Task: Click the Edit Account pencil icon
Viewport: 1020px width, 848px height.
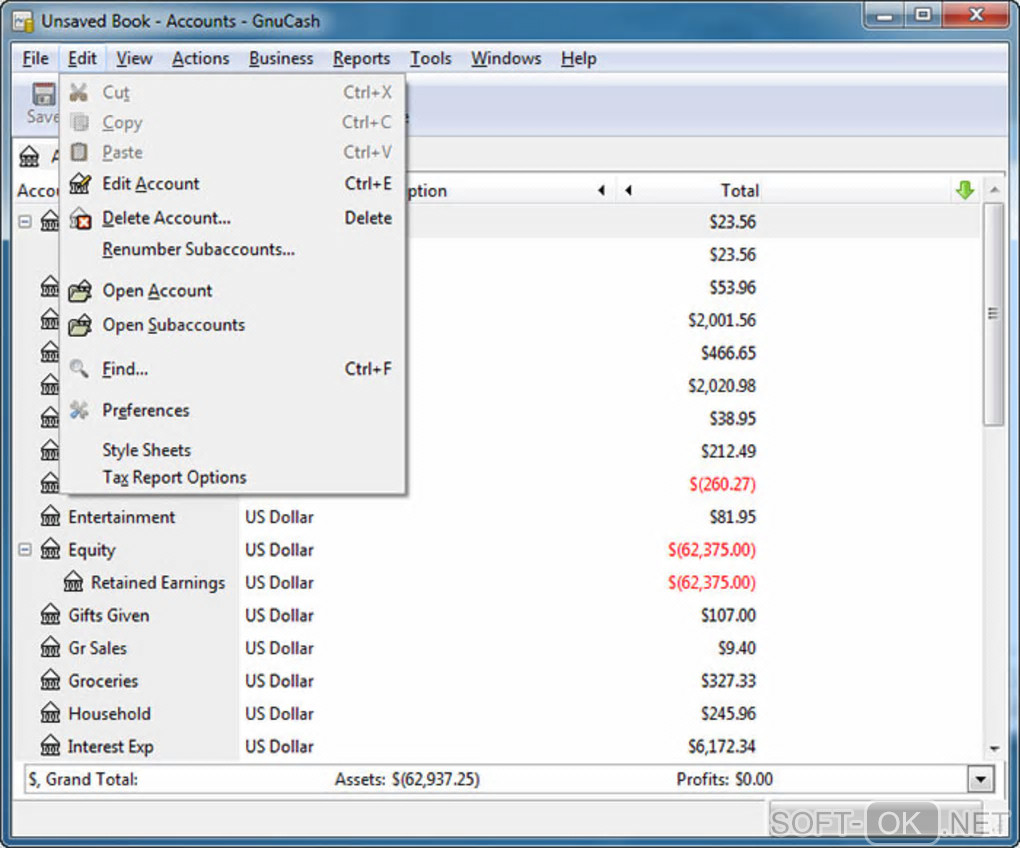Action: point(80,183)
